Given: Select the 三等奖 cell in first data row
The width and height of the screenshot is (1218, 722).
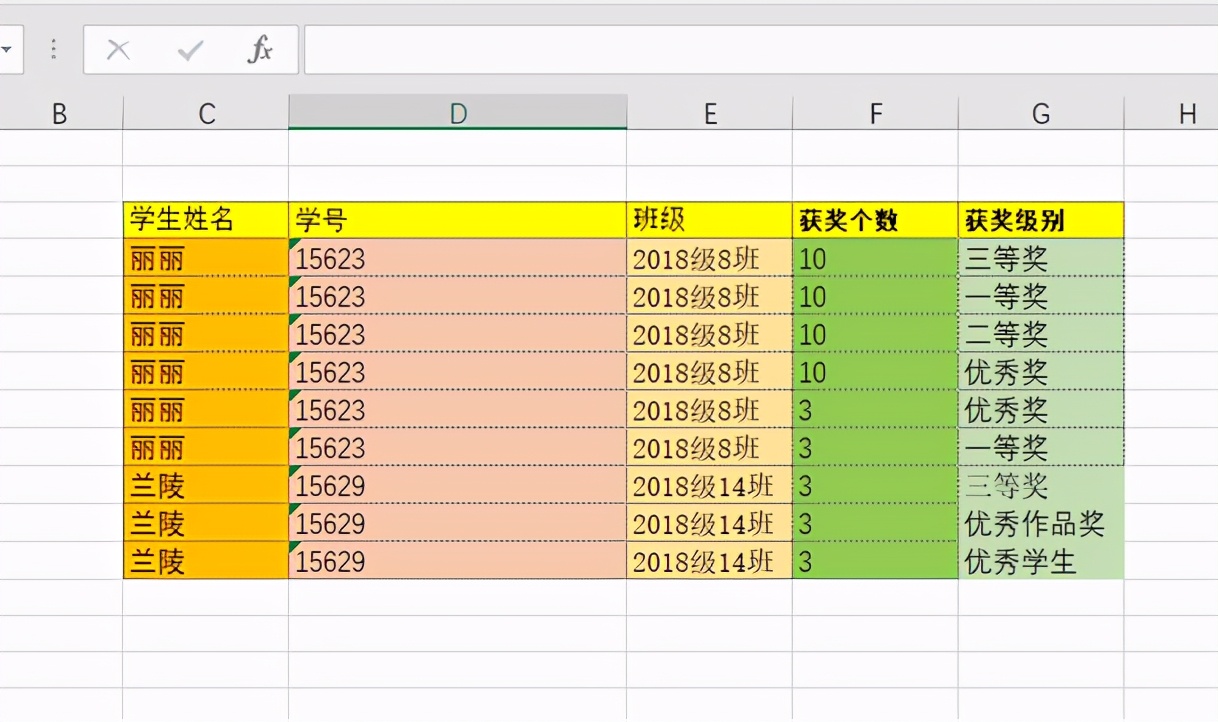Looking at the screenshot, I should (1041, 258).
